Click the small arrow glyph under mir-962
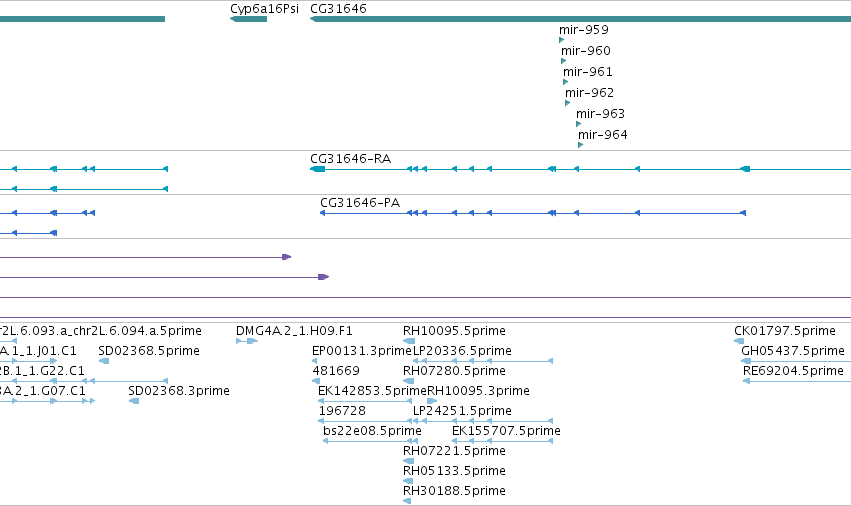851x506 pixels. (x=567, y=103)
